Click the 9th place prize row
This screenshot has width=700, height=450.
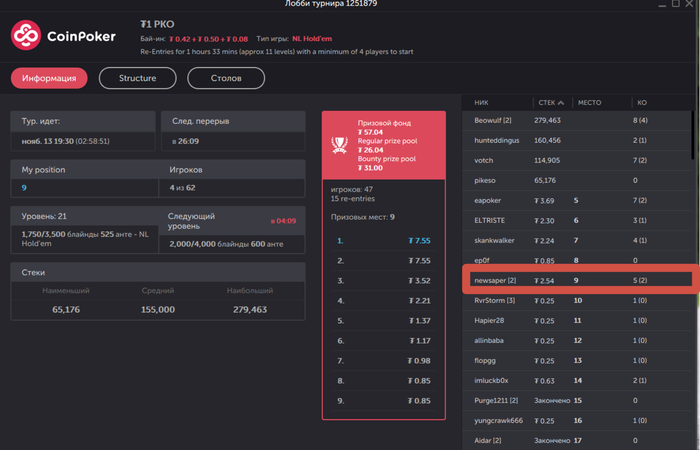(x=384, y=401)
